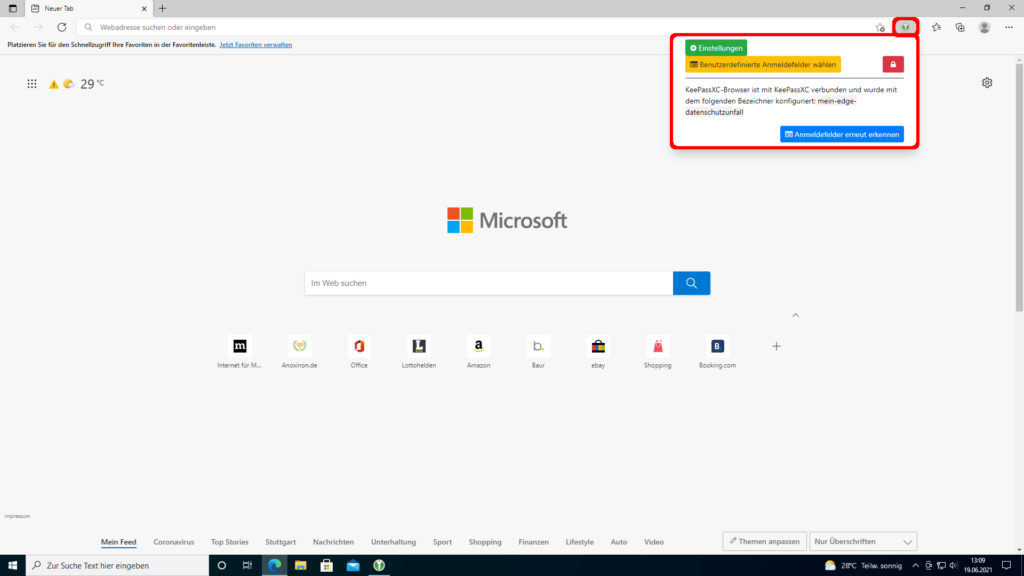Click the KeePassXC-Browser extension icon
Image resolution: width=1024 pixels, height=576 pixels.
click(x=905, y=27)
